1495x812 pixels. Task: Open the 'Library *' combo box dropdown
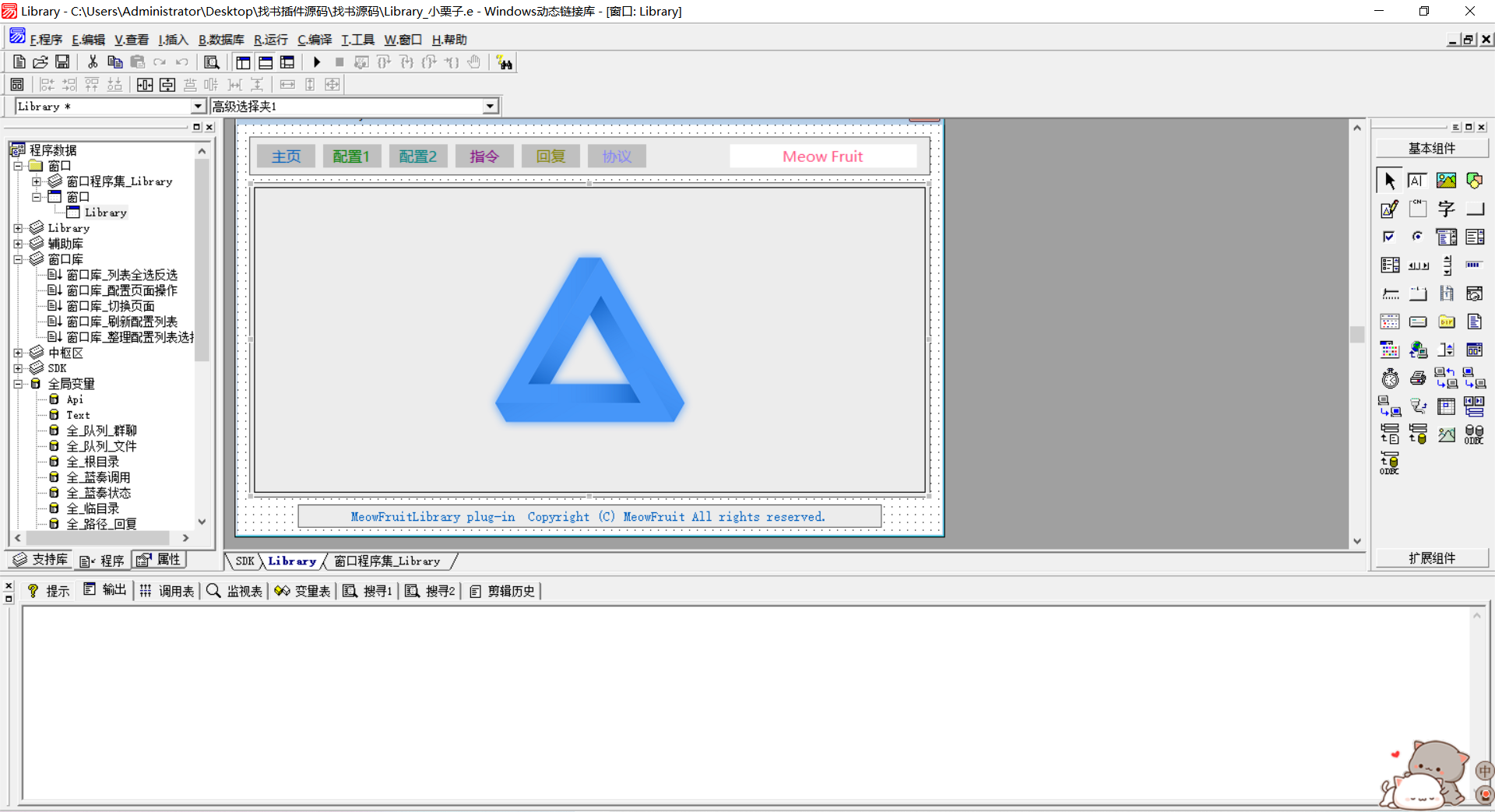pyautogui.click(x=198, y=107)
